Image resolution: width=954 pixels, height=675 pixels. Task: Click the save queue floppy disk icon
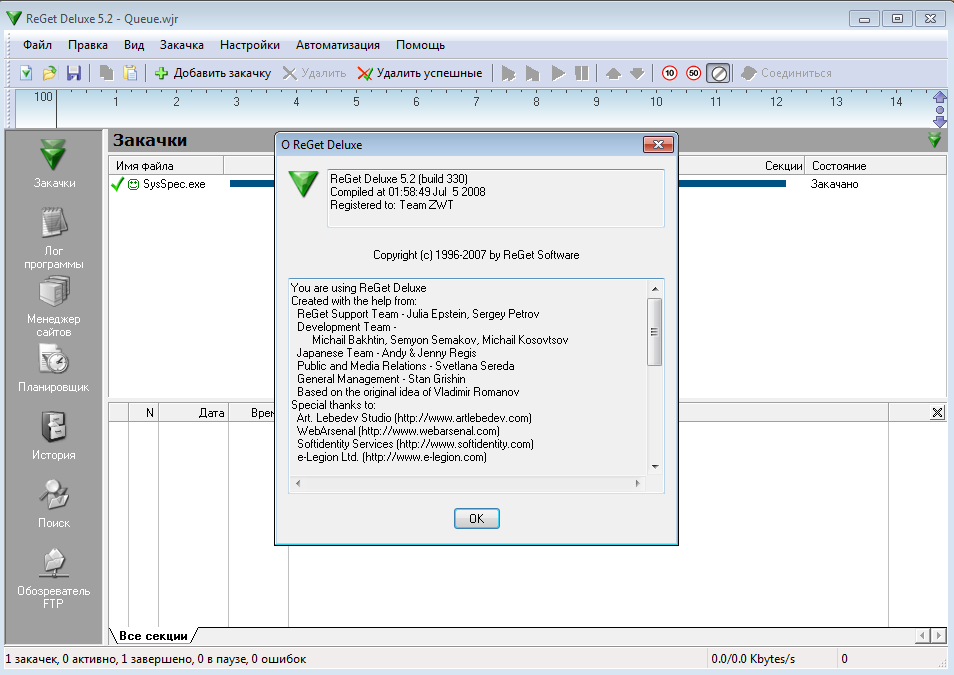coord(73,73)
